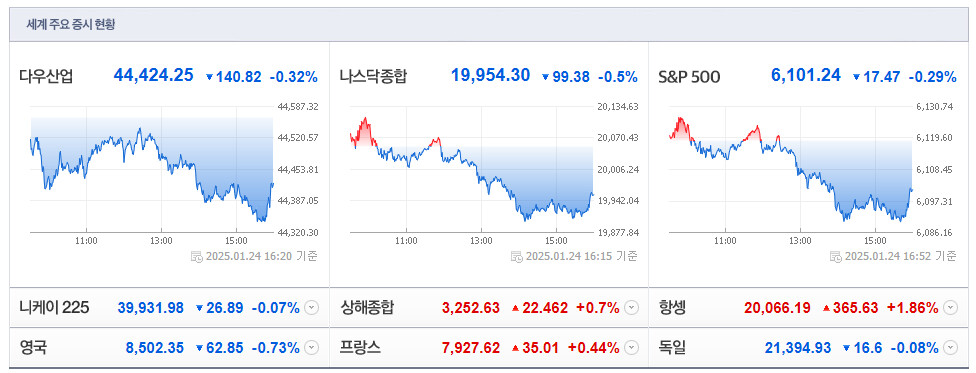This screenshot has height=373, width=976.
Task: Select the 니케이 225 index name
Action: pyautogui.click(x=54, y=308)
